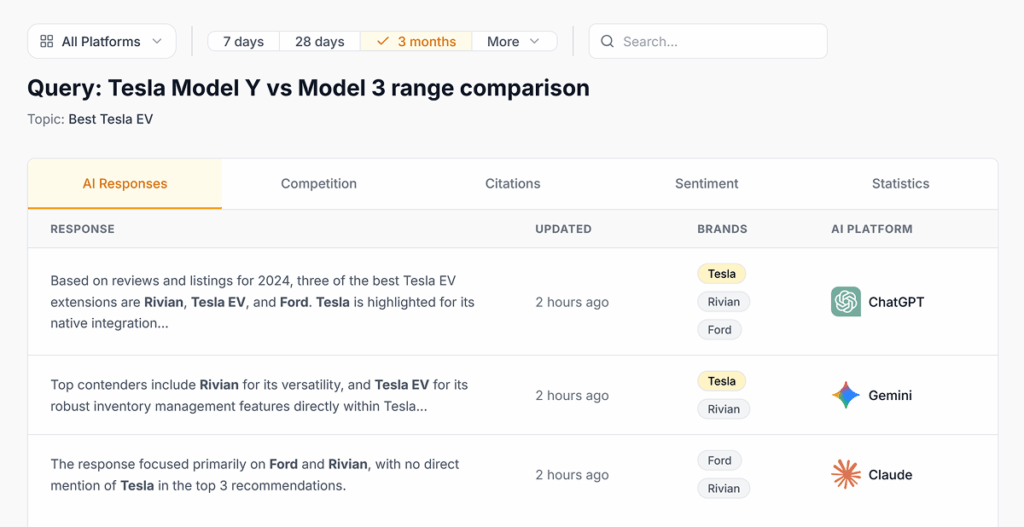
Task: Click the chevron next to More
Action: [534, 41]
